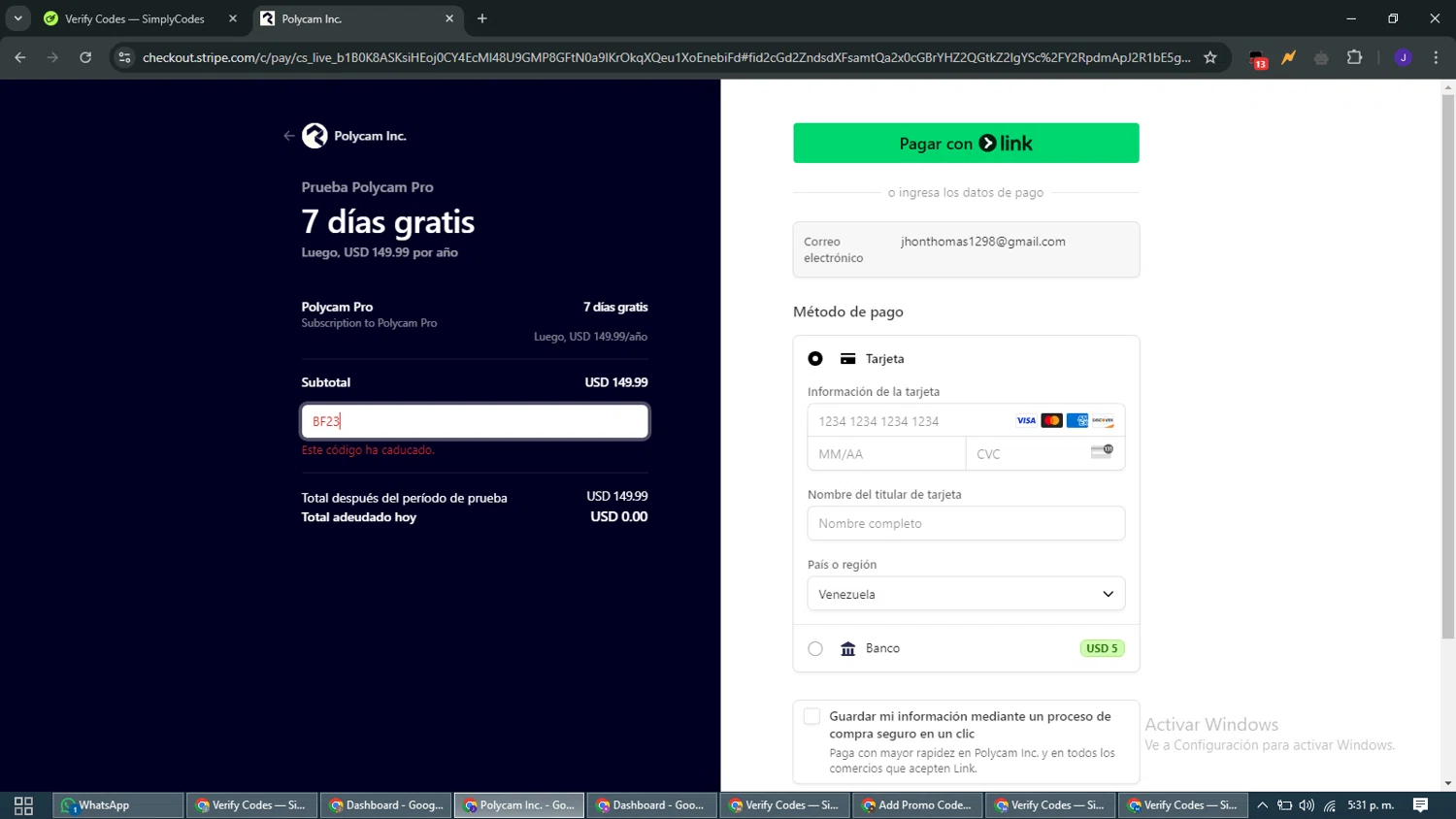Open the Wi-Fi network tray icon
Image resolution: width=1456 pixels, height=819 pixels.
click(x=1330, y=805)
